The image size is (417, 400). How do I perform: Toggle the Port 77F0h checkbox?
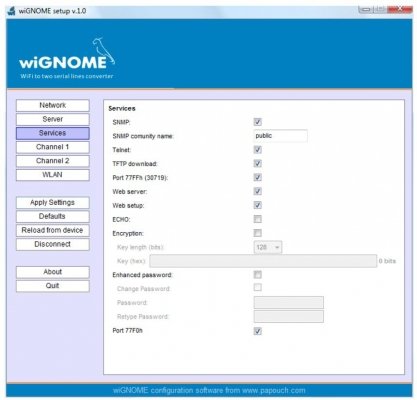click(x=258, y=331)
